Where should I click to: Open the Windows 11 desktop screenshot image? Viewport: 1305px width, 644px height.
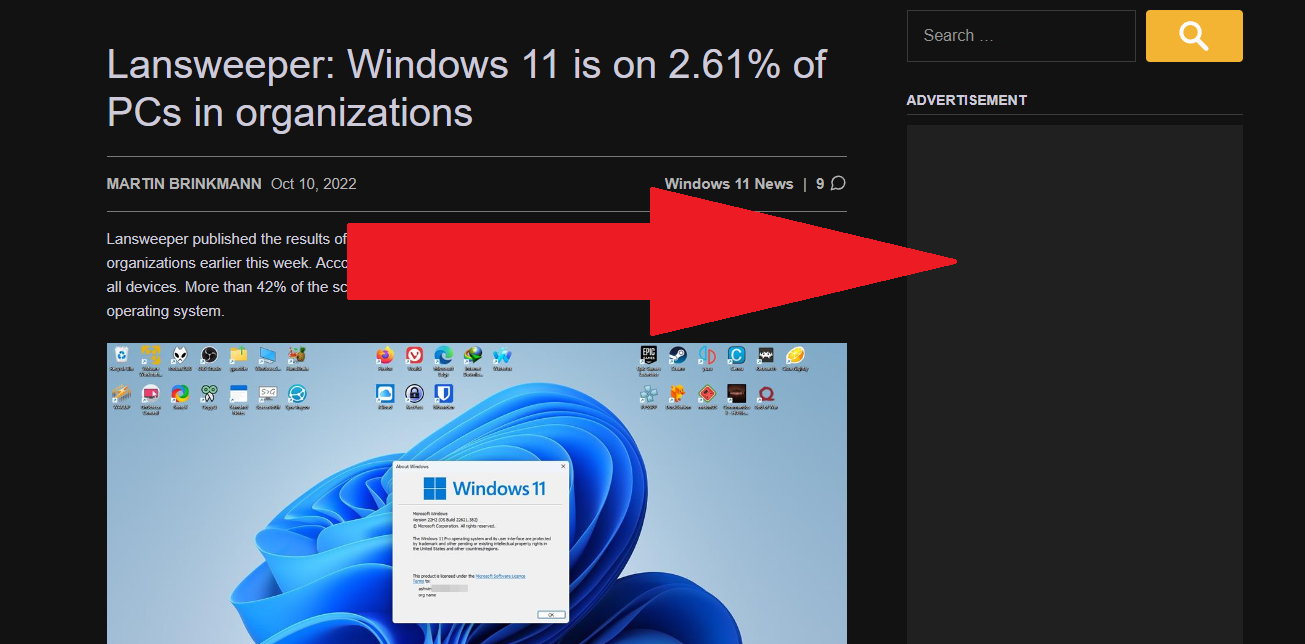(x=477, y=494)
